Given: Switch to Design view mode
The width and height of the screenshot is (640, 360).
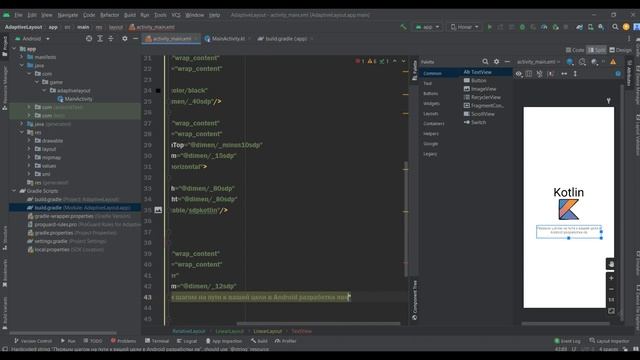Looking at the screenshot, I should click(620, 50).
